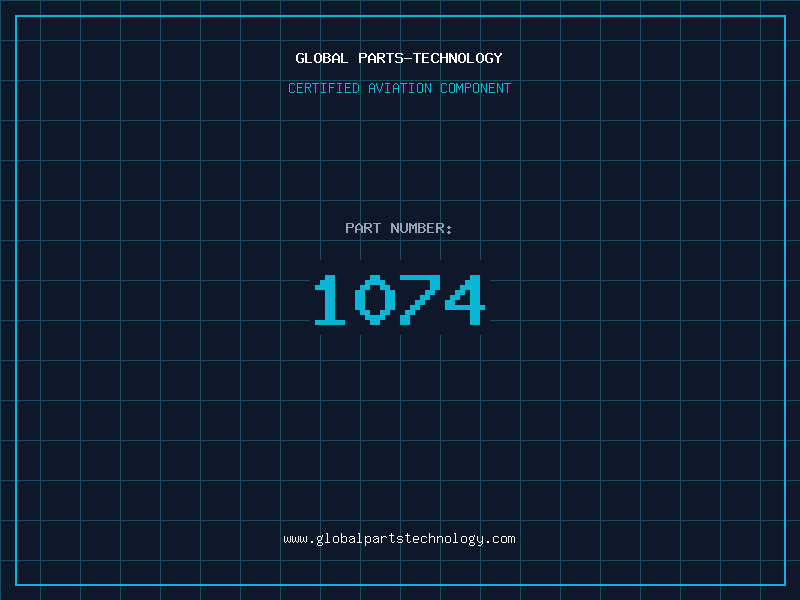Click the digit 4 in the part number
This screenshot has height=600, width=800.
click(465, 300)
